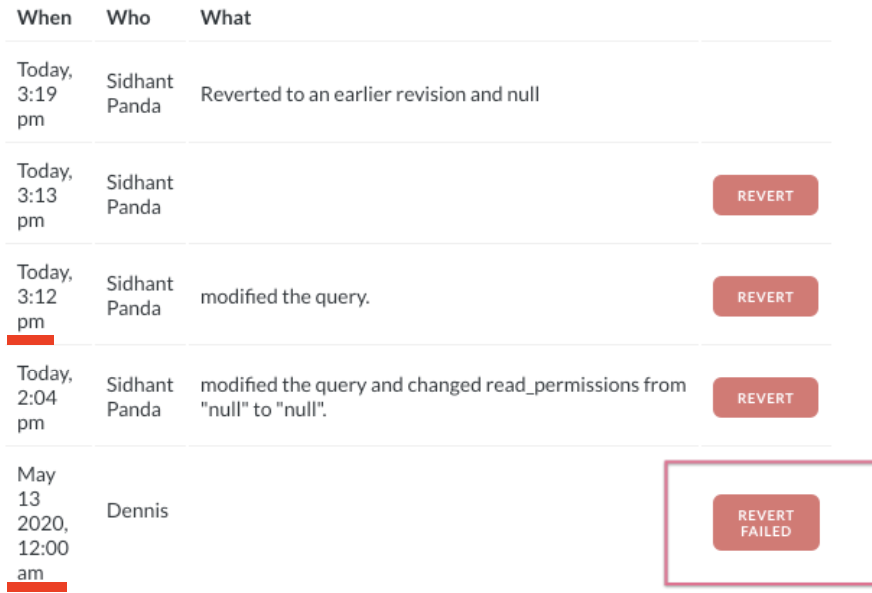The image size is (872, 593).
Task: Select the 'When' column header
Action: 44,17
